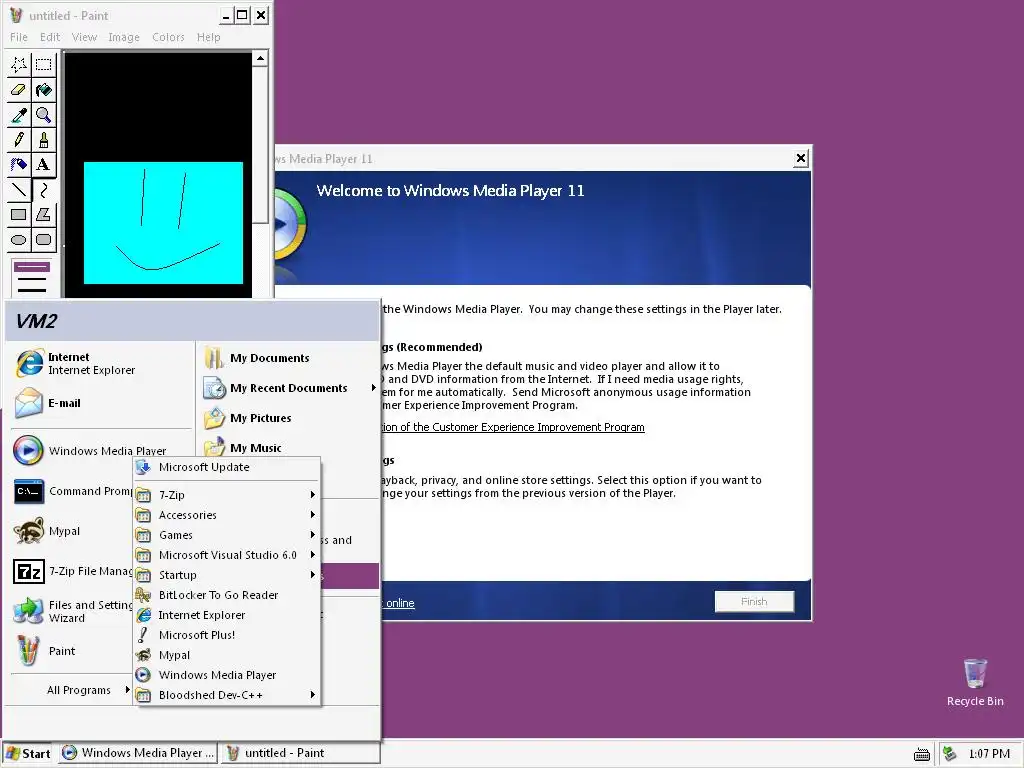
Task: Open the Help menu in Paint
Action: coord(209,37)
